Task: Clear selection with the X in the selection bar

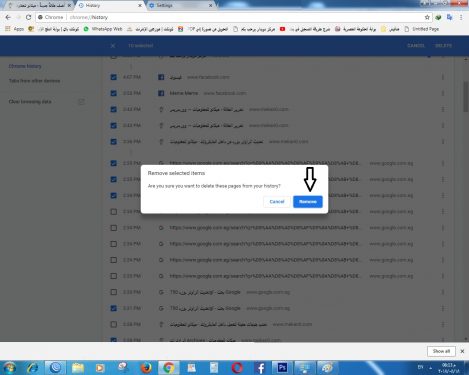Action: point(113,46)
